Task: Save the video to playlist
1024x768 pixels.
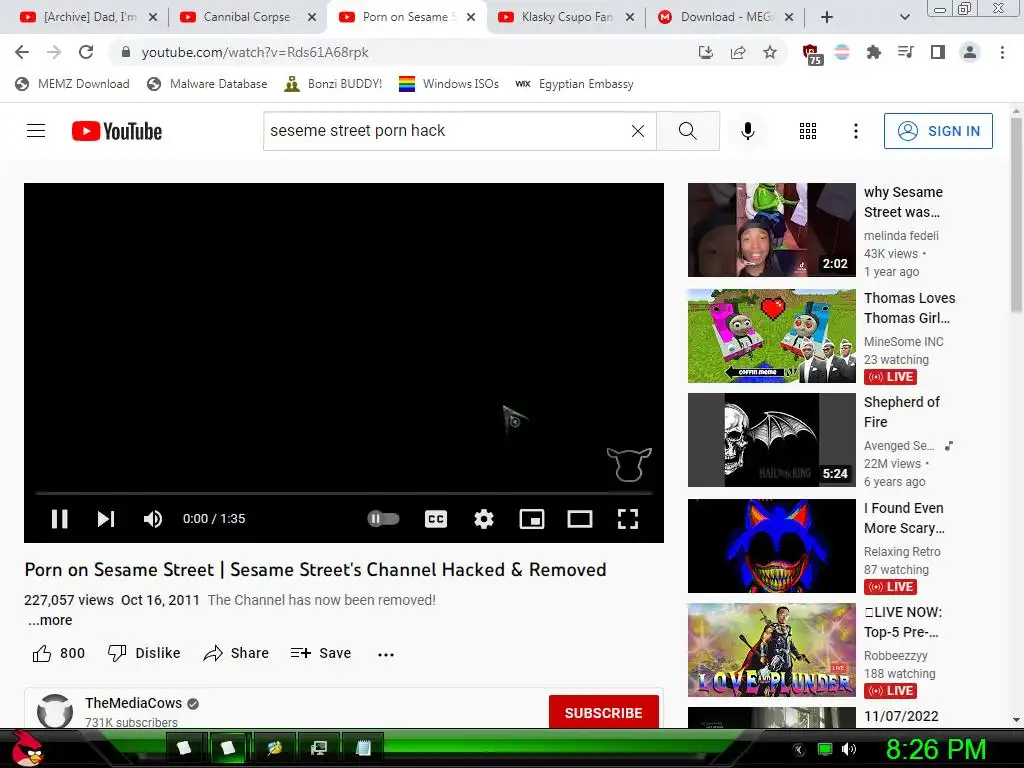Action: (321, 653)
